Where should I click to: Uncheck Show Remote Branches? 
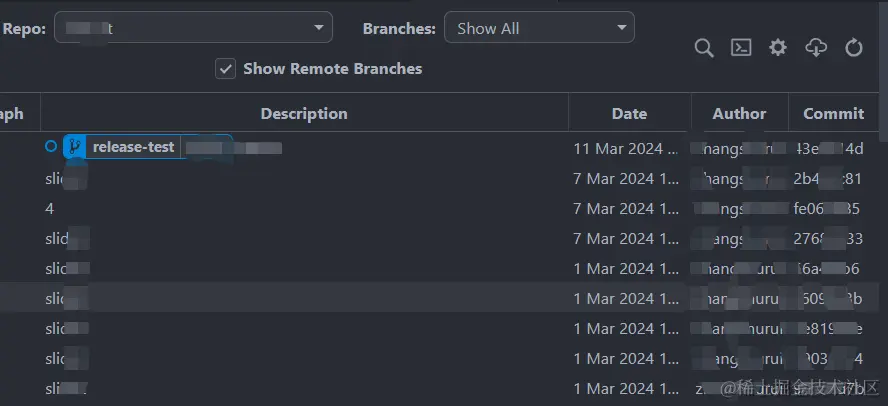226,69
